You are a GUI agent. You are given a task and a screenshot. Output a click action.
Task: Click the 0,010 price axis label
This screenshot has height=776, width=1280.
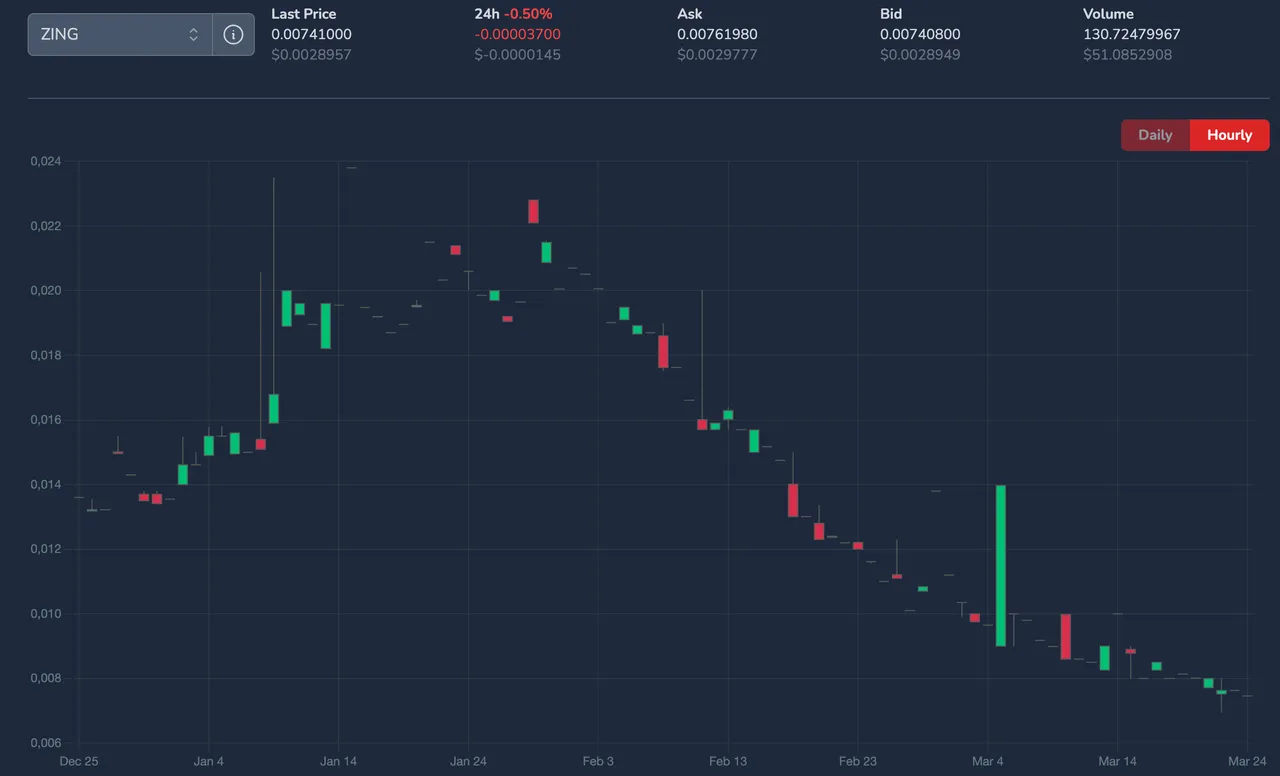46,614
